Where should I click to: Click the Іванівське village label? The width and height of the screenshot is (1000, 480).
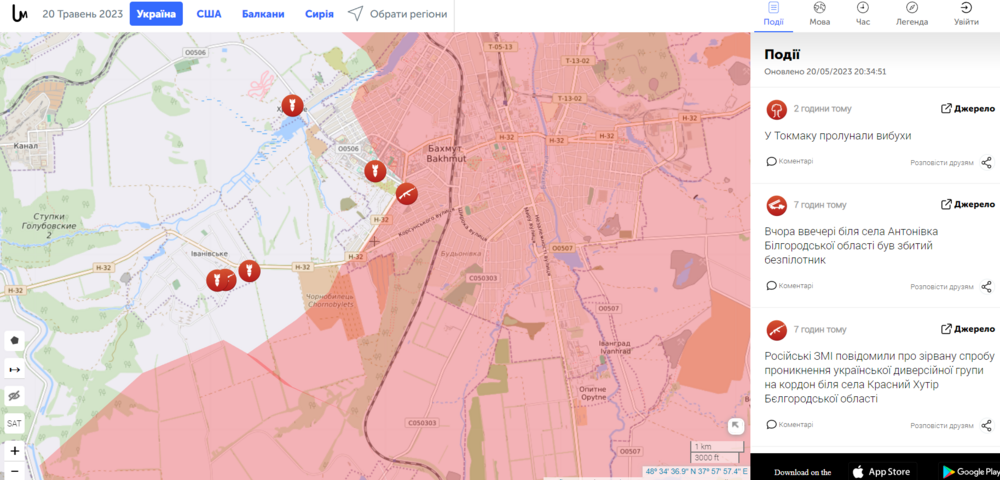tap(209, 254)
